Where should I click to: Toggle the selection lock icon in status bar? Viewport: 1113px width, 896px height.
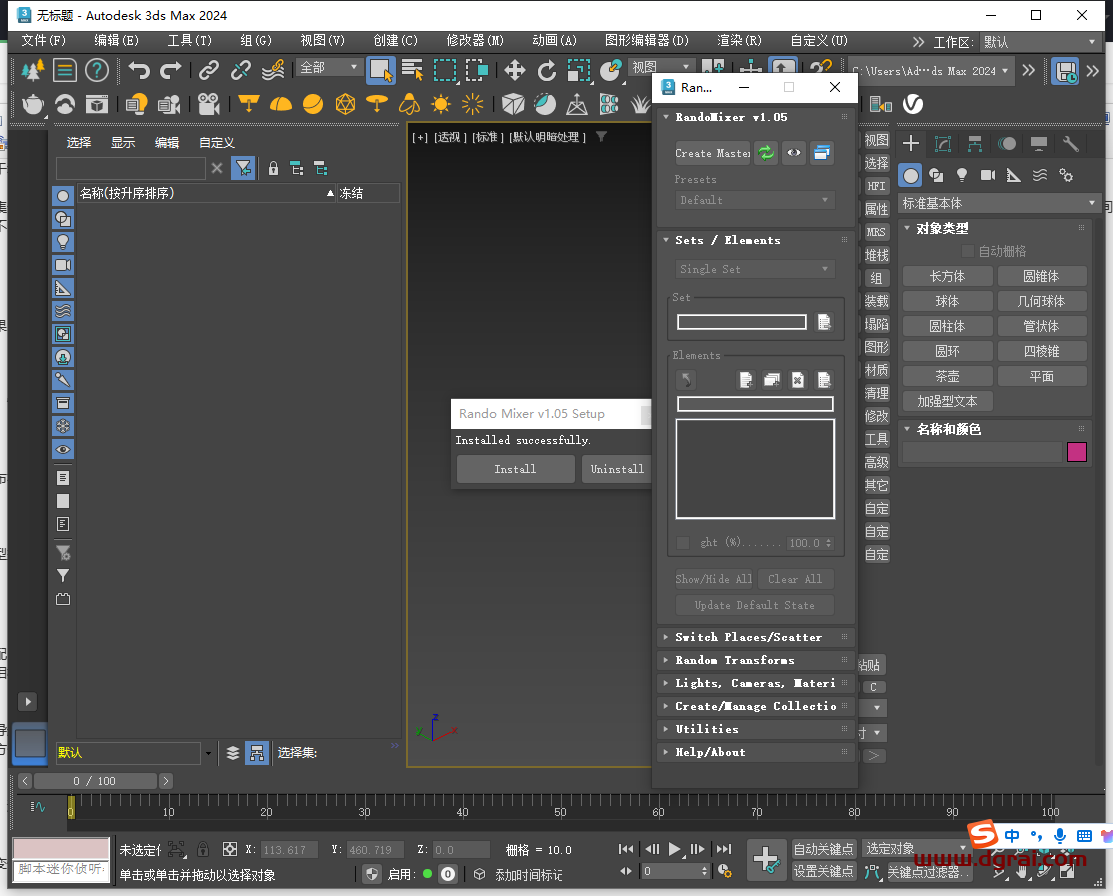[x=203, y=849]
